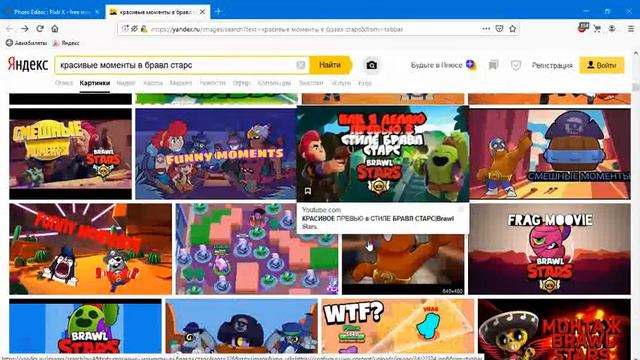Image resolution: width=640 pixels, height=360 pixels.
Task: Click the yellow Войти login button
Action: click(602, 65)
